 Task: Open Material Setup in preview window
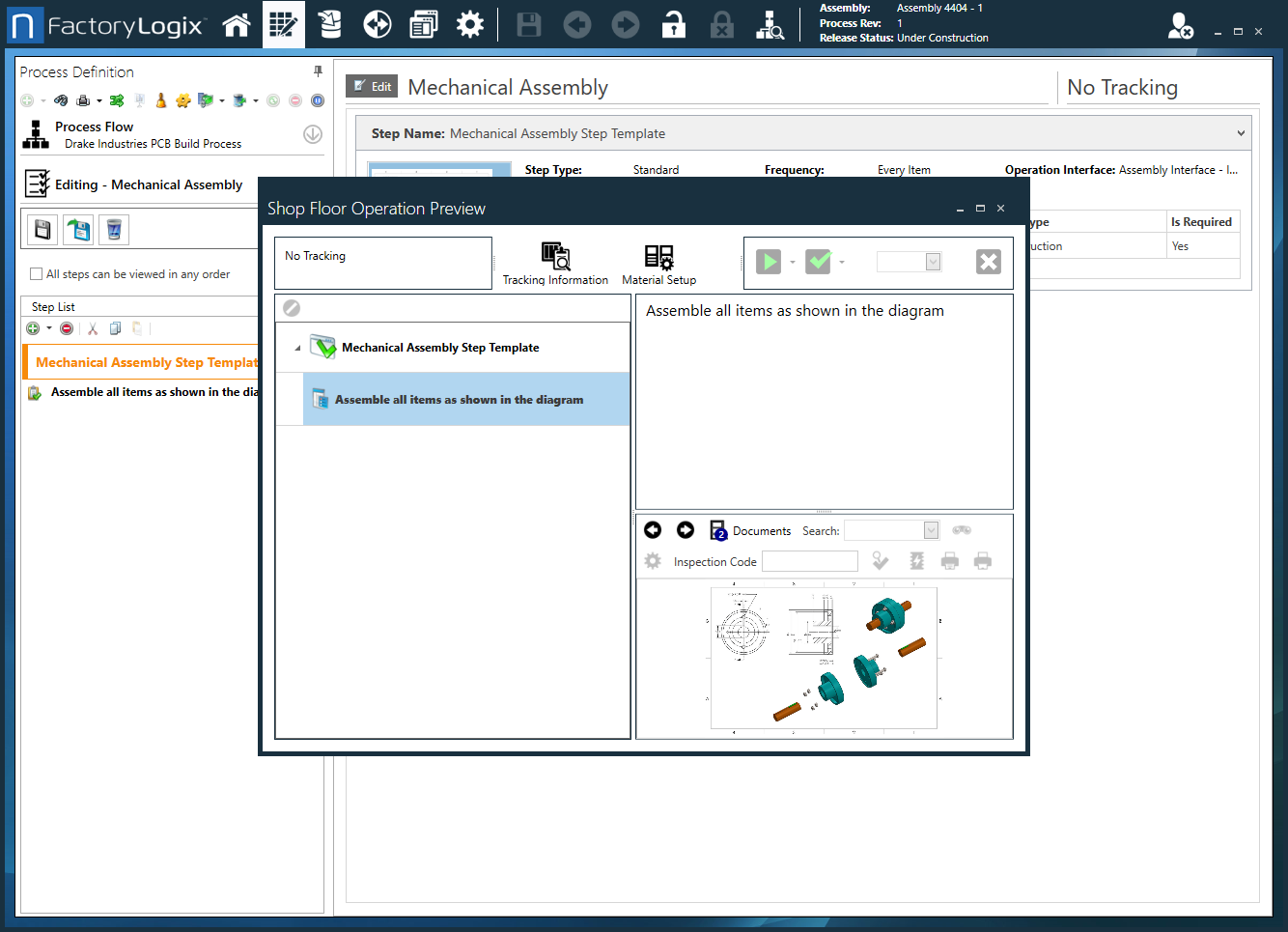click(658, 264)
